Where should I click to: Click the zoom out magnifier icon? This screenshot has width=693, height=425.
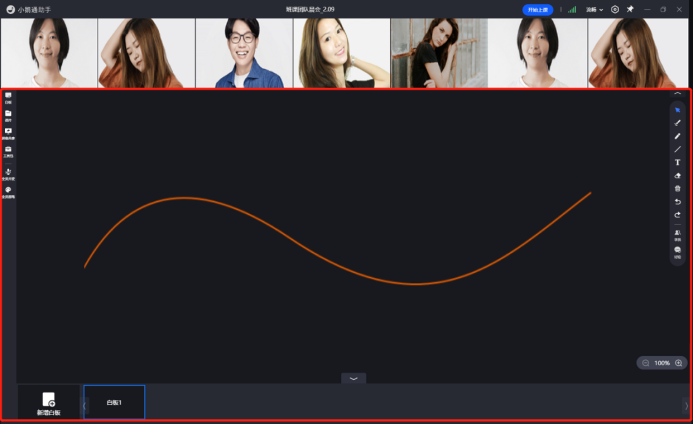coord(646,363)
